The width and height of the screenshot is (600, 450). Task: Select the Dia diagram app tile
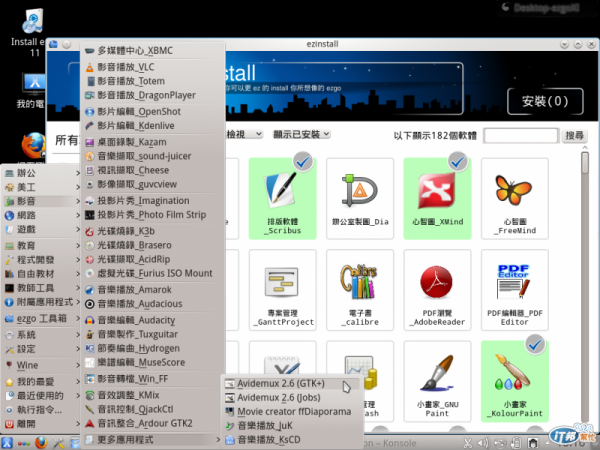[360, 199]
